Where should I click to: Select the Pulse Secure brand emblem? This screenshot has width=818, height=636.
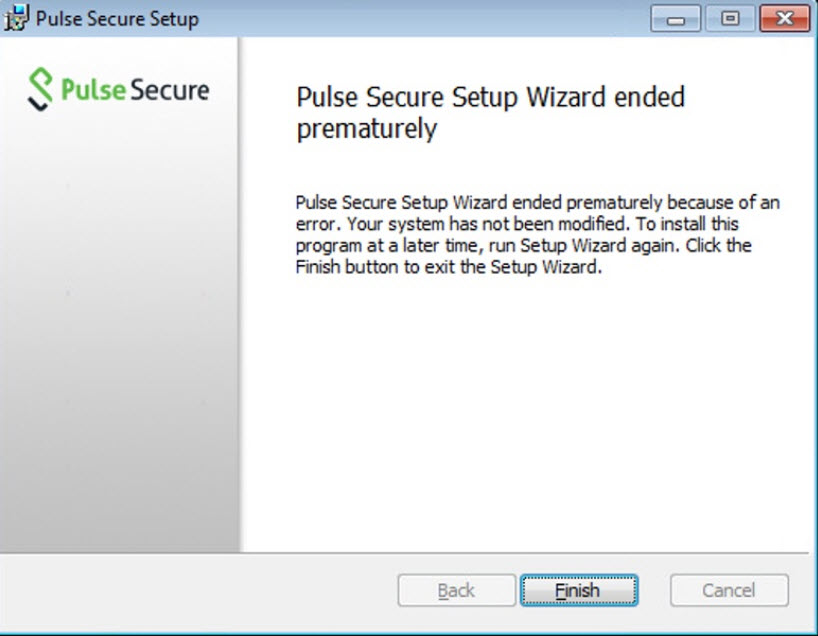click(39, 88)
